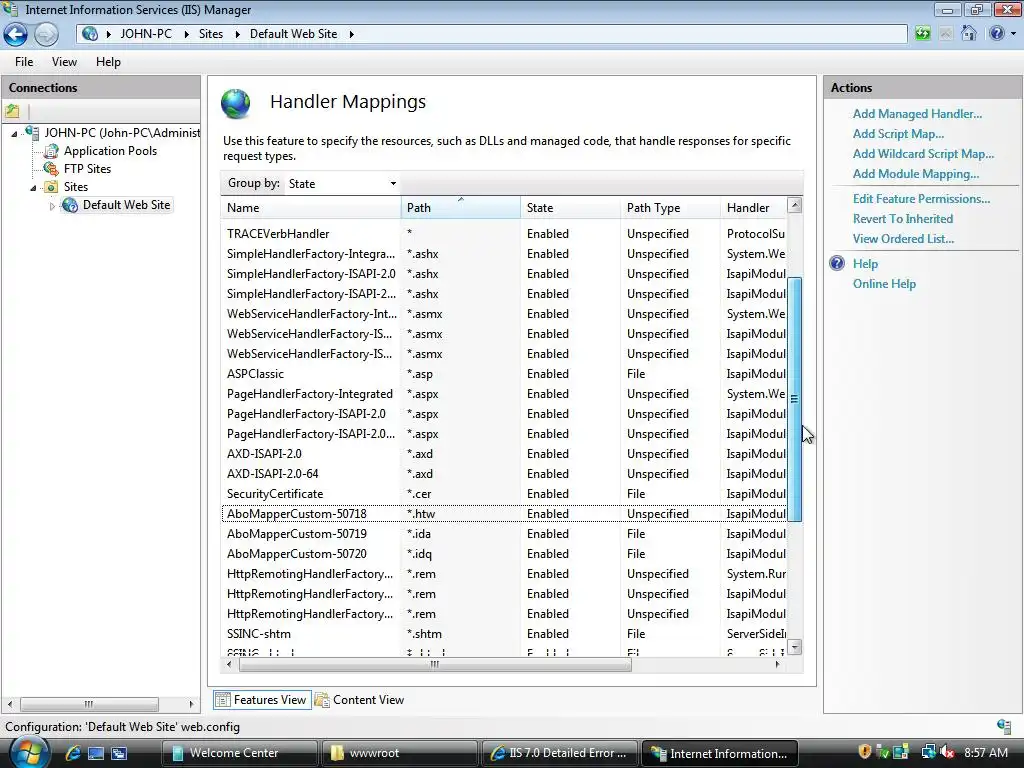Click Revert To Inherited link
The image size is (1024, 768).
point(903,219)
